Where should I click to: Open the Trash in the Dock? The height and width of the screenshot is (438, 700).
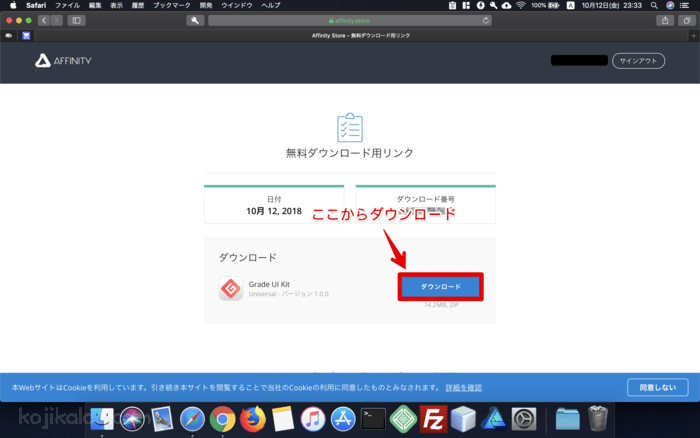(x=598, y=418)
